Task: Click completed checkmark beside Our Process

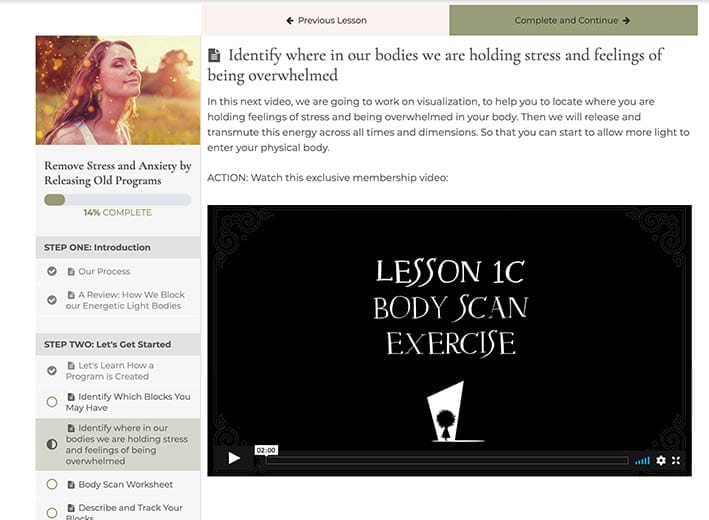Action: click(x=52, y=271)
